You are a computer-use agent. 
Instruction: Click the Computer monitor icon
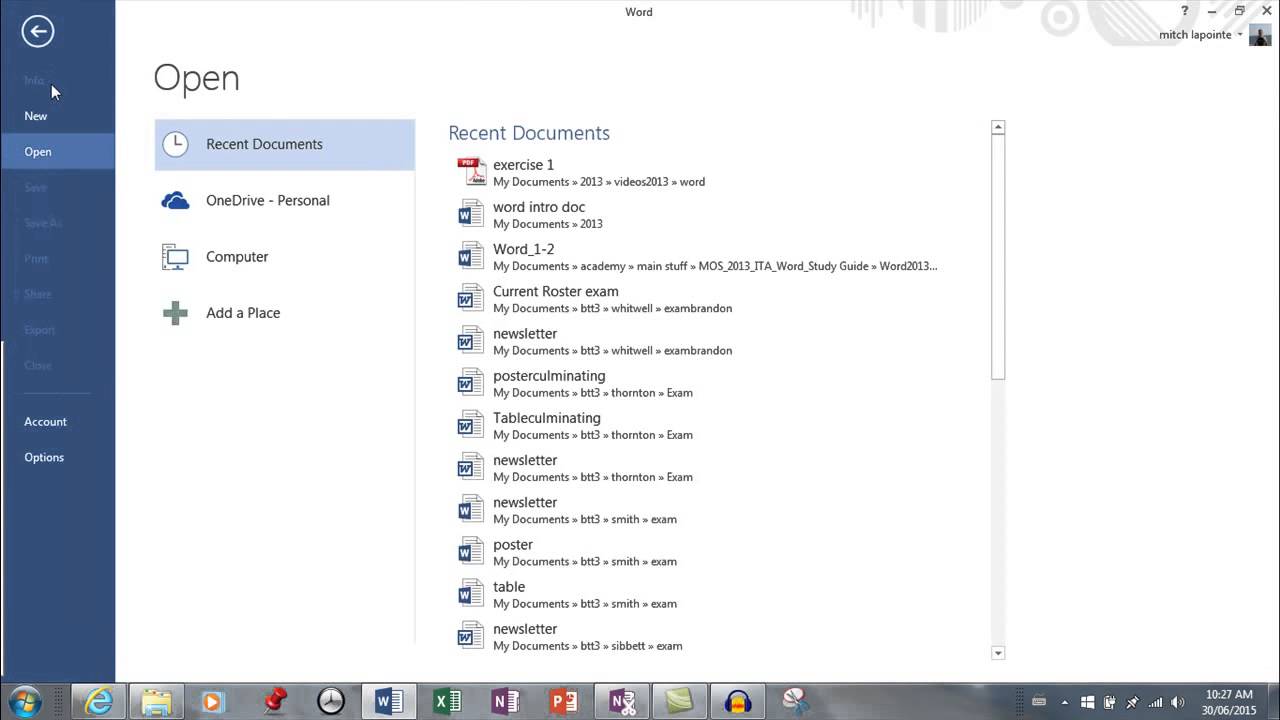point(175,257)
